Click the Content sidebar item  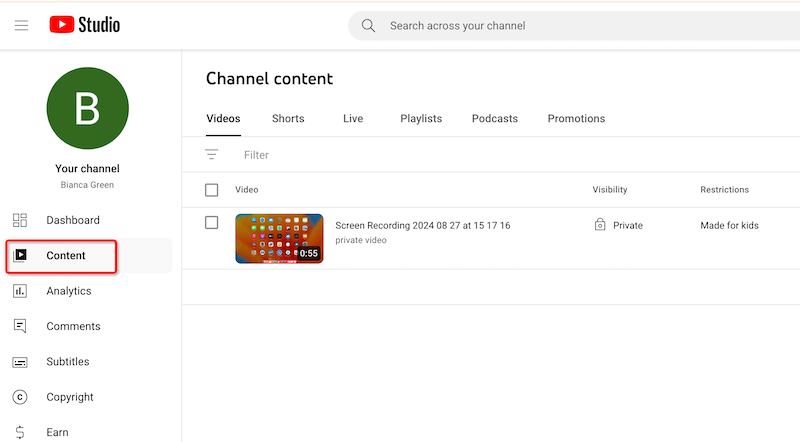point(65,256)
